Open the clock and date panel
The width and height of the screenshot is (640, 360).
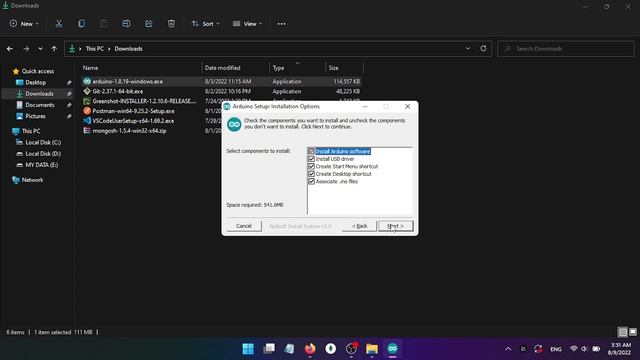[x=619, y=349]
